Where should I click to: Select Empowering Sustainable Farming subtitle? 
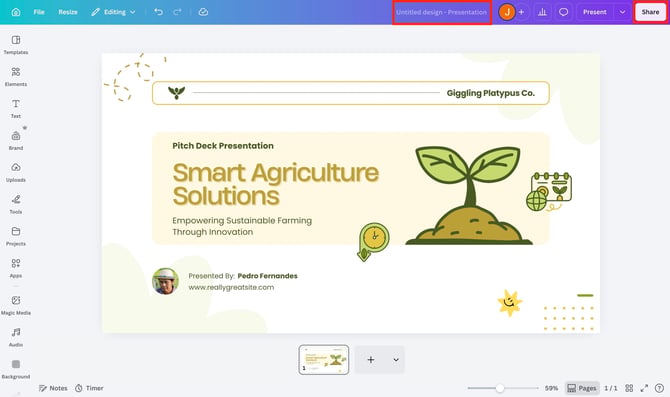(242, 226)
